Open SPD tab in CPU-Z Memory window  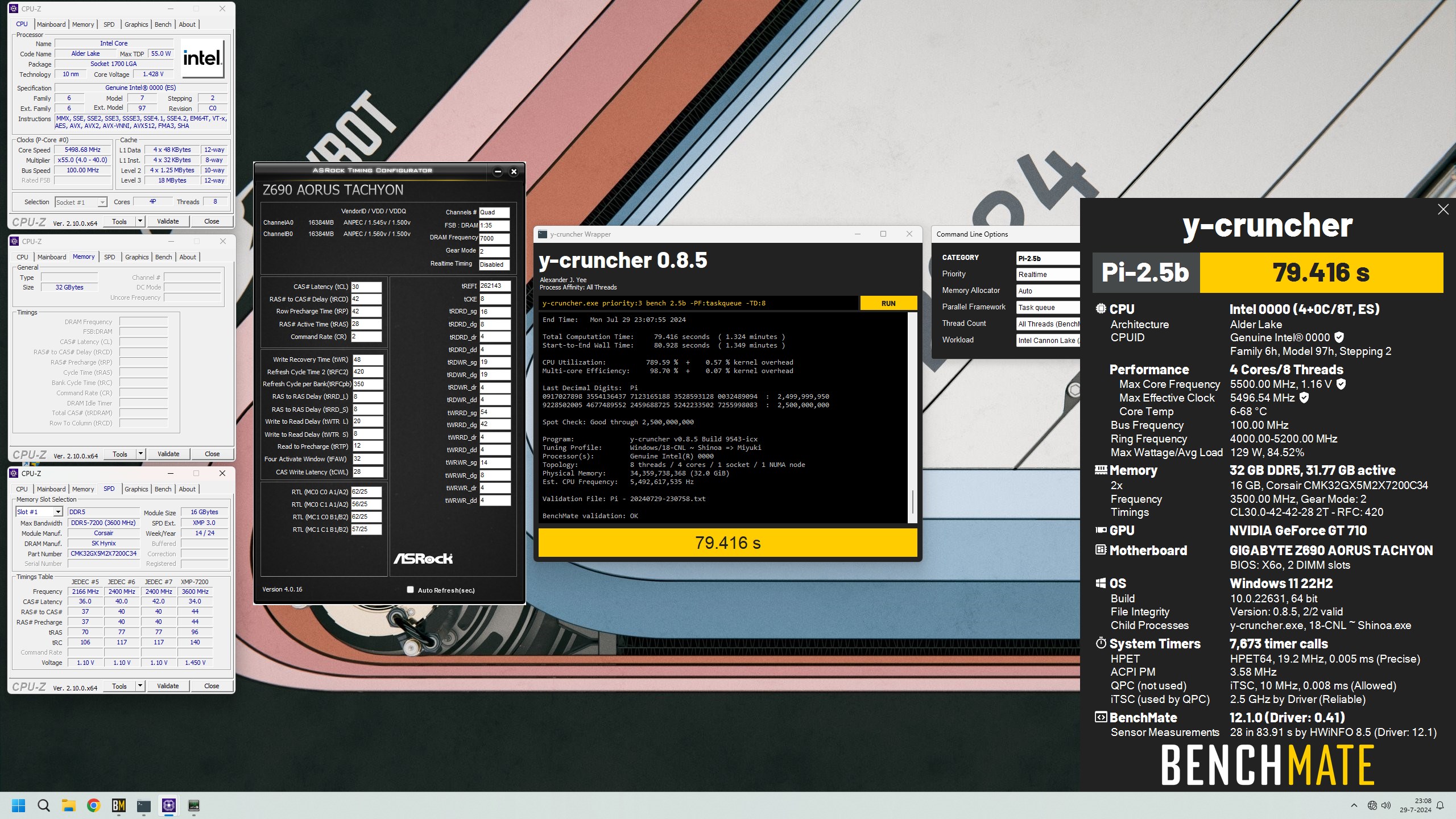pyautogui.click(x=110, y=257)
